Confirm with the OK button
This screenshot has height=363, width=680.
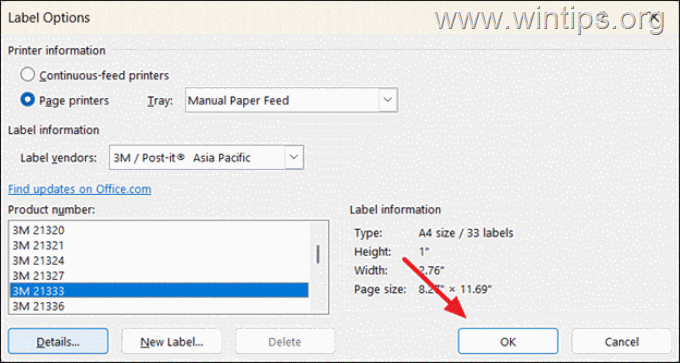pyautogui.click(x=508, y=341)
